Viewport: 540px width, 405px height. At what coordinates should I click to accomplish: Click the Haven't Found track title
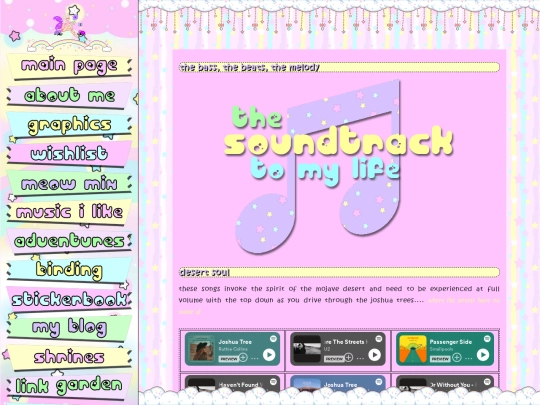point(241,385)
